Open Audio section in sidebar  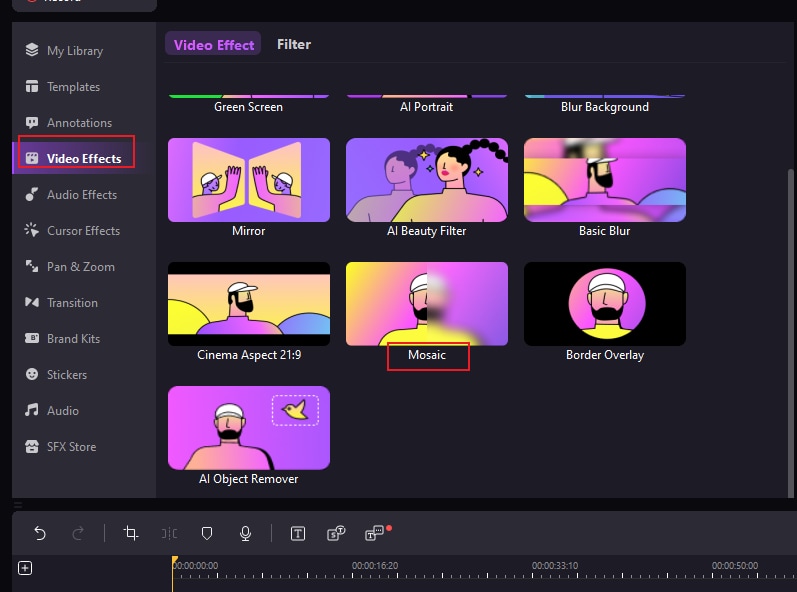84,411
